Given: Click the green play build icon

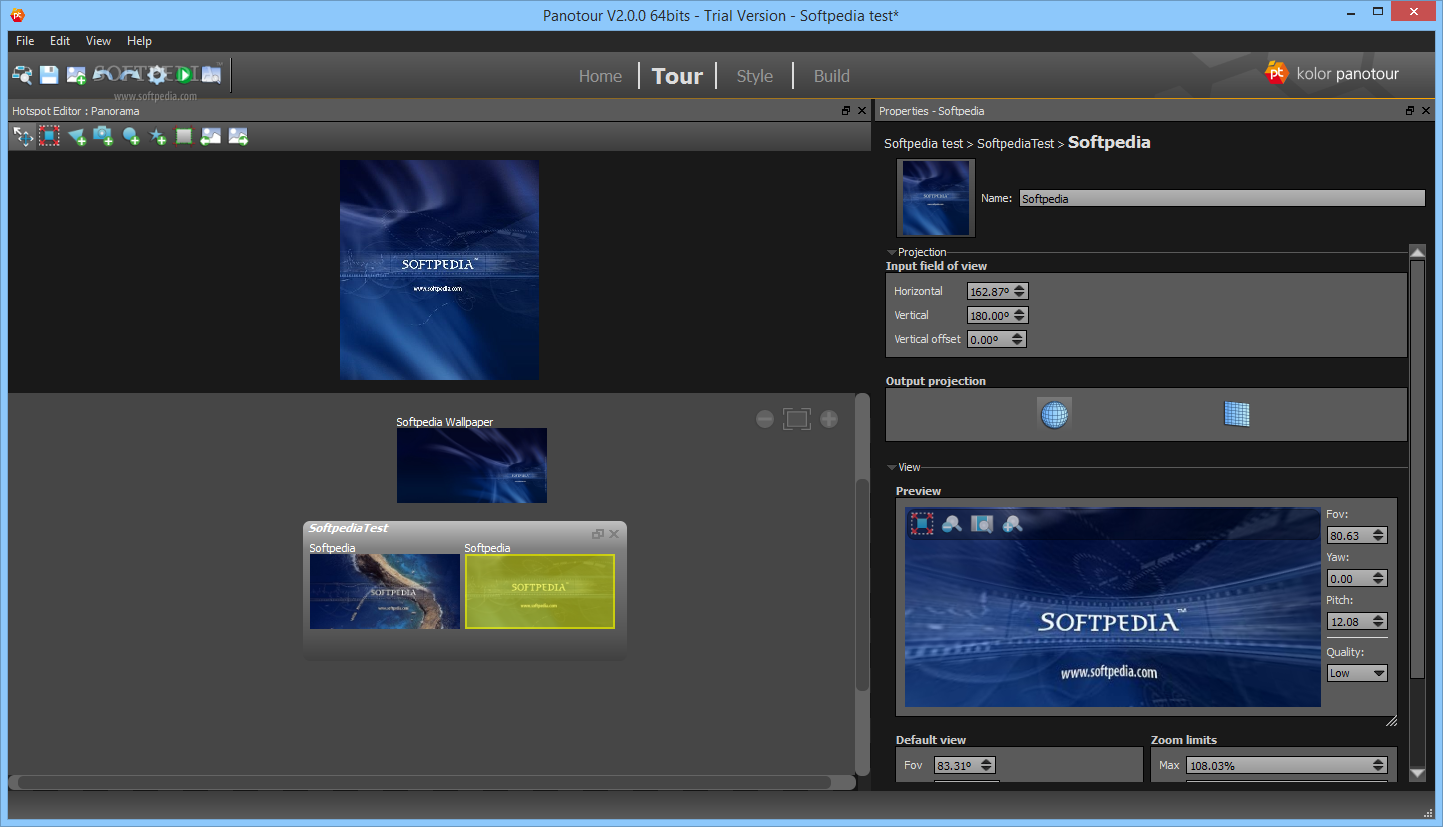Looking at the screenshot, I should 184,75.
